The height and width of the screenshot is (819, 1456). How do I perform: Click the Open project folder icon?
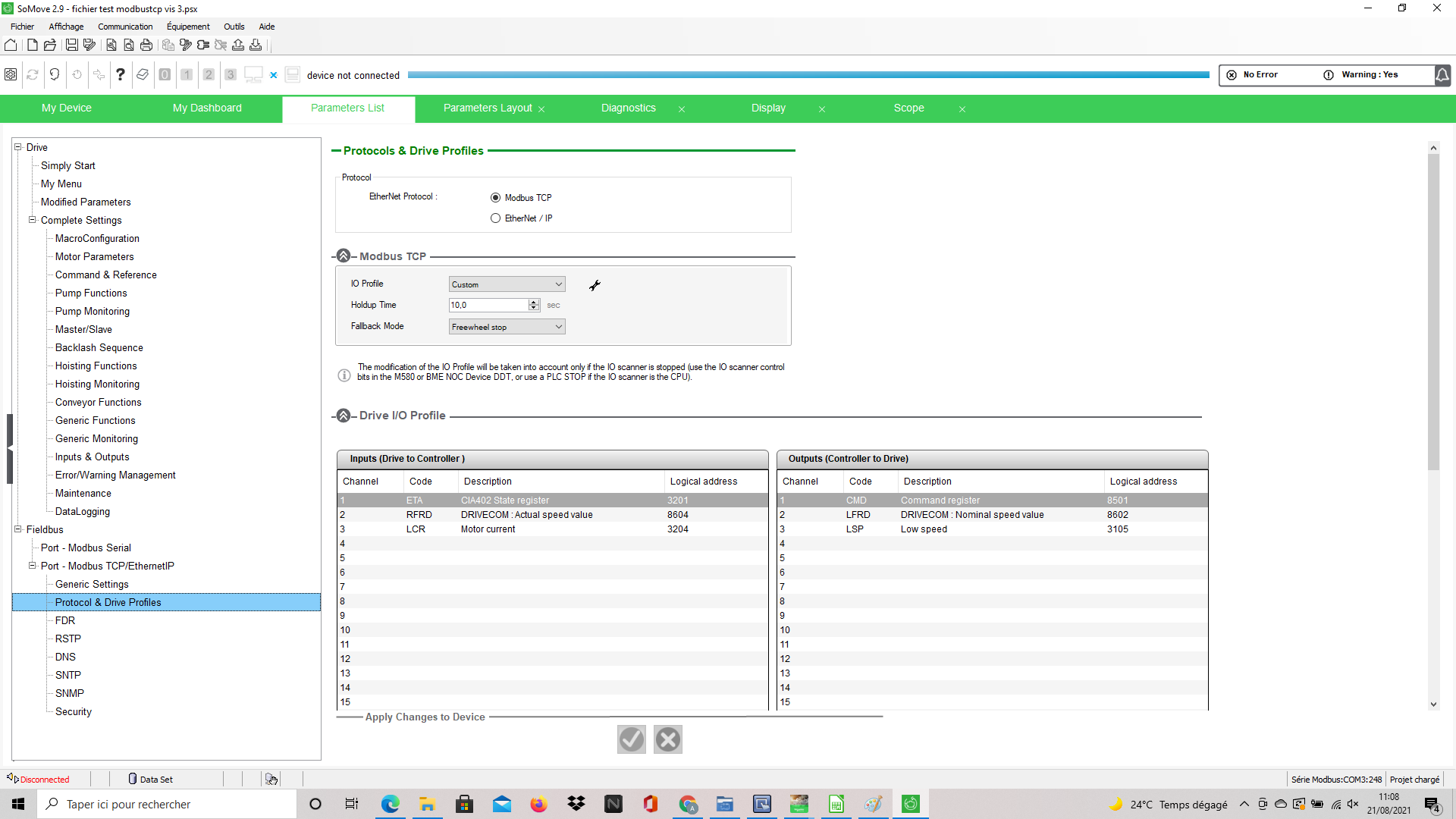point(50,45)
